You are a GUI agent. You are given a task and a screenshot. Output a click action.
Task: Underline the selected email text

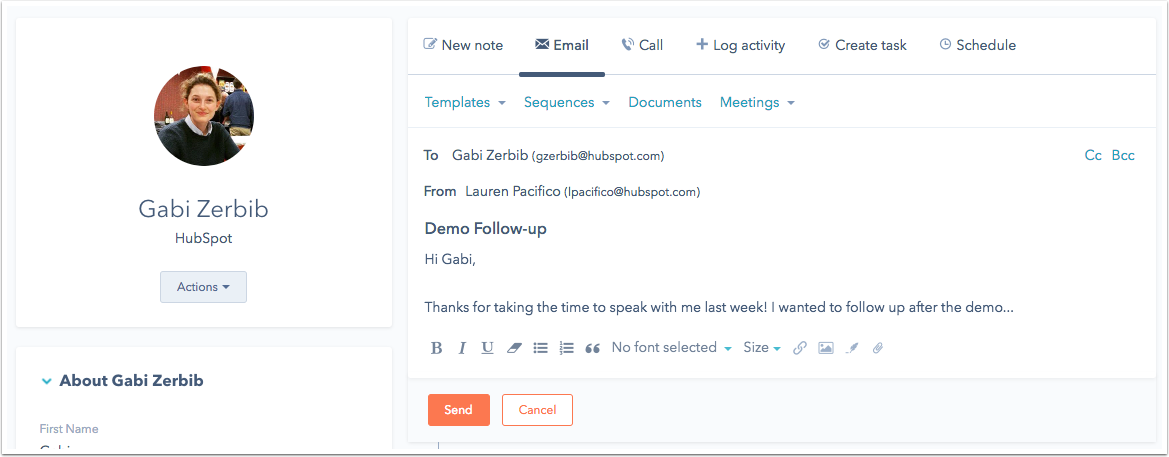pos(487,348)
